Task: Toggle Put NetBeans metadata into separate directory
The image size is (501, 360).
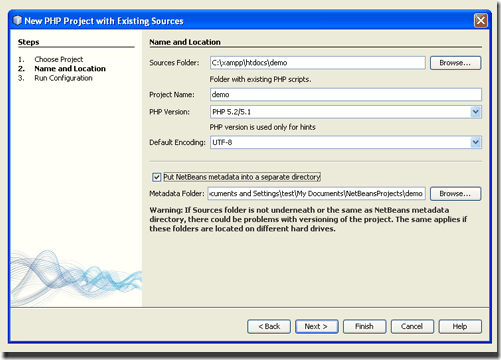Action: pyautogui.click(x=156, y=177)
